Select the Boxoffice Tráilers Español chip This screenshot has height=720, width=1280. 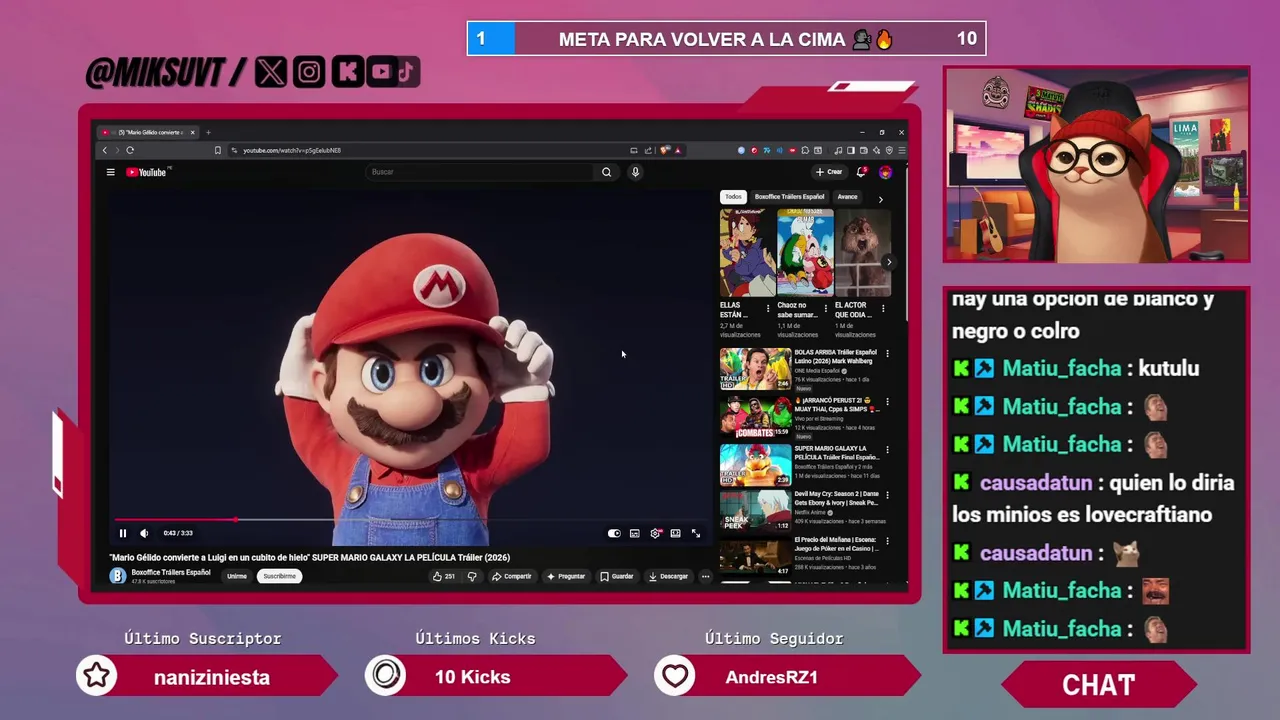[x=789, y=197]
